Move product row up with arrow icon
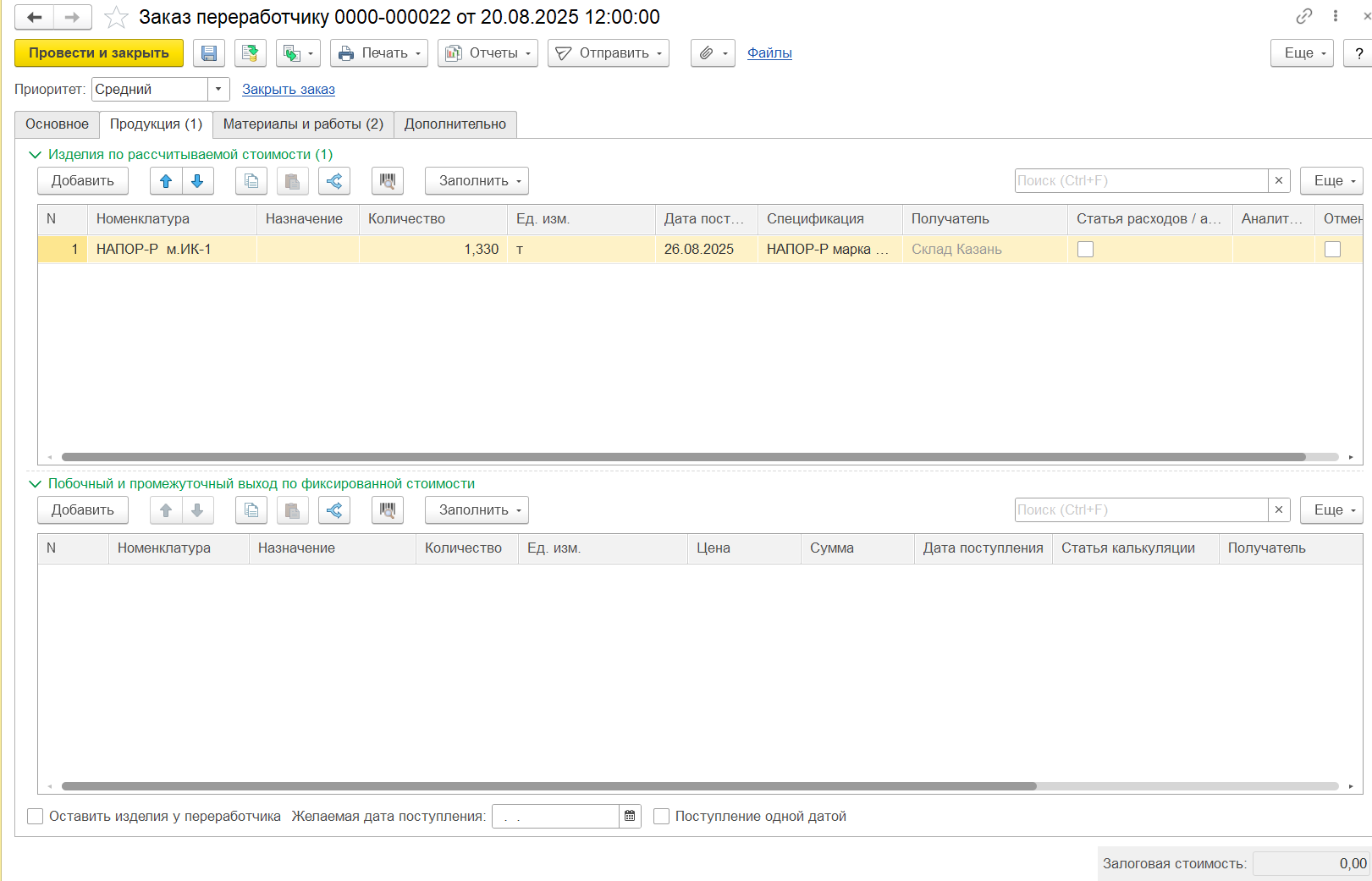This screenshot has width=1372, height=881. point(166,181)
